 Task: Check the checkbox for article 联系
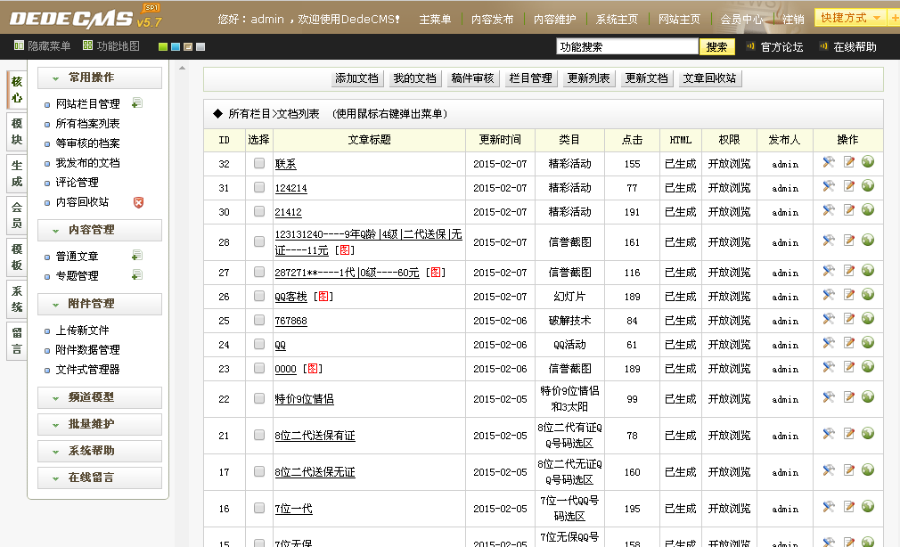pyautogui.click(x=259, y=163)
